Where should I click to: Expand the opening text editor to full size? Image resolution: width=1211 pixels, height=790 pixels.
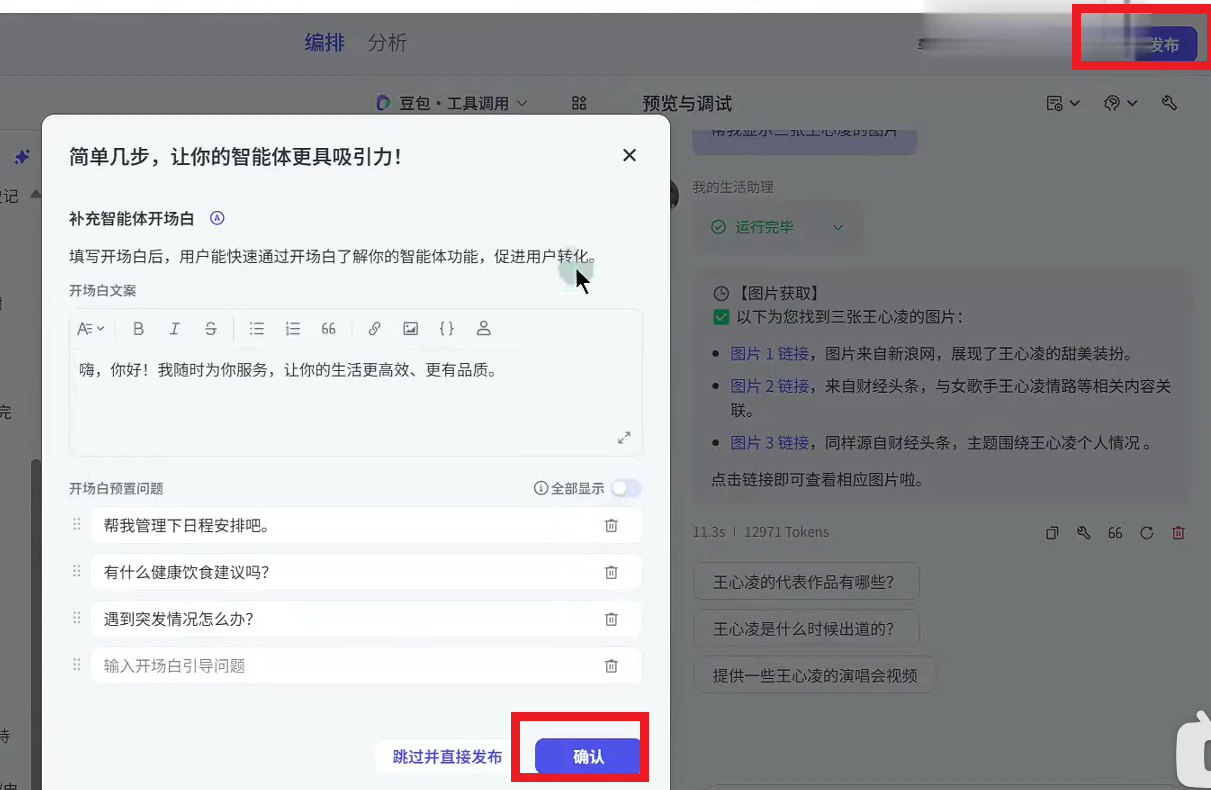tap(624, 437)
